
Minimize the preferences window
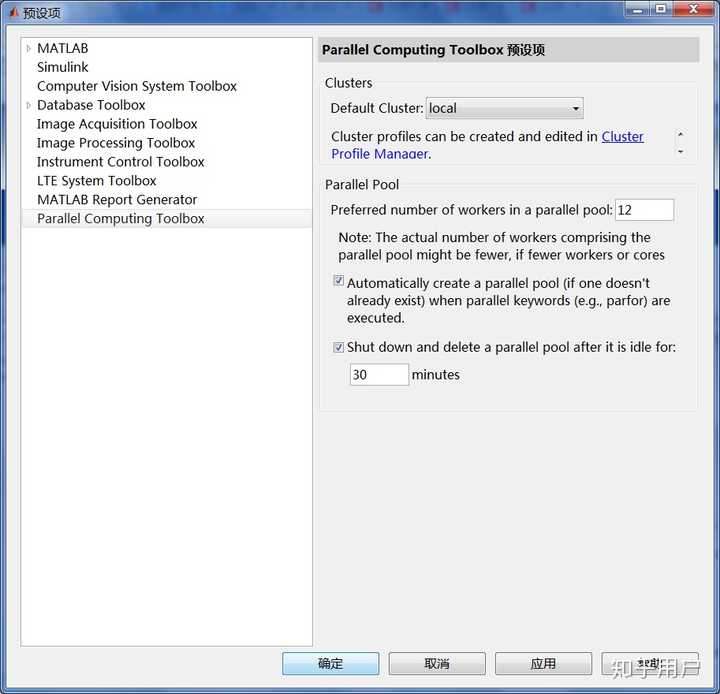[637, 9]
